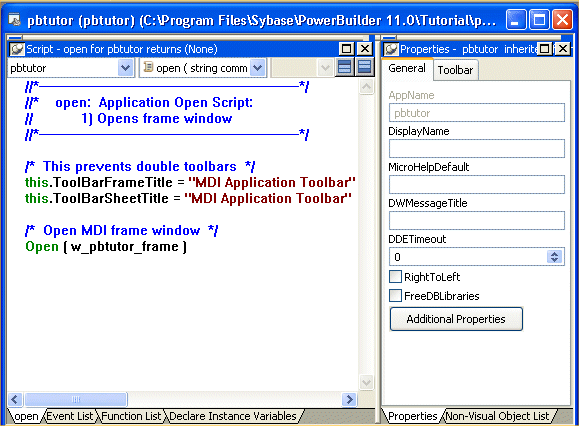
Task: Open the disabled third script dropdown
Action: (325, 68)
